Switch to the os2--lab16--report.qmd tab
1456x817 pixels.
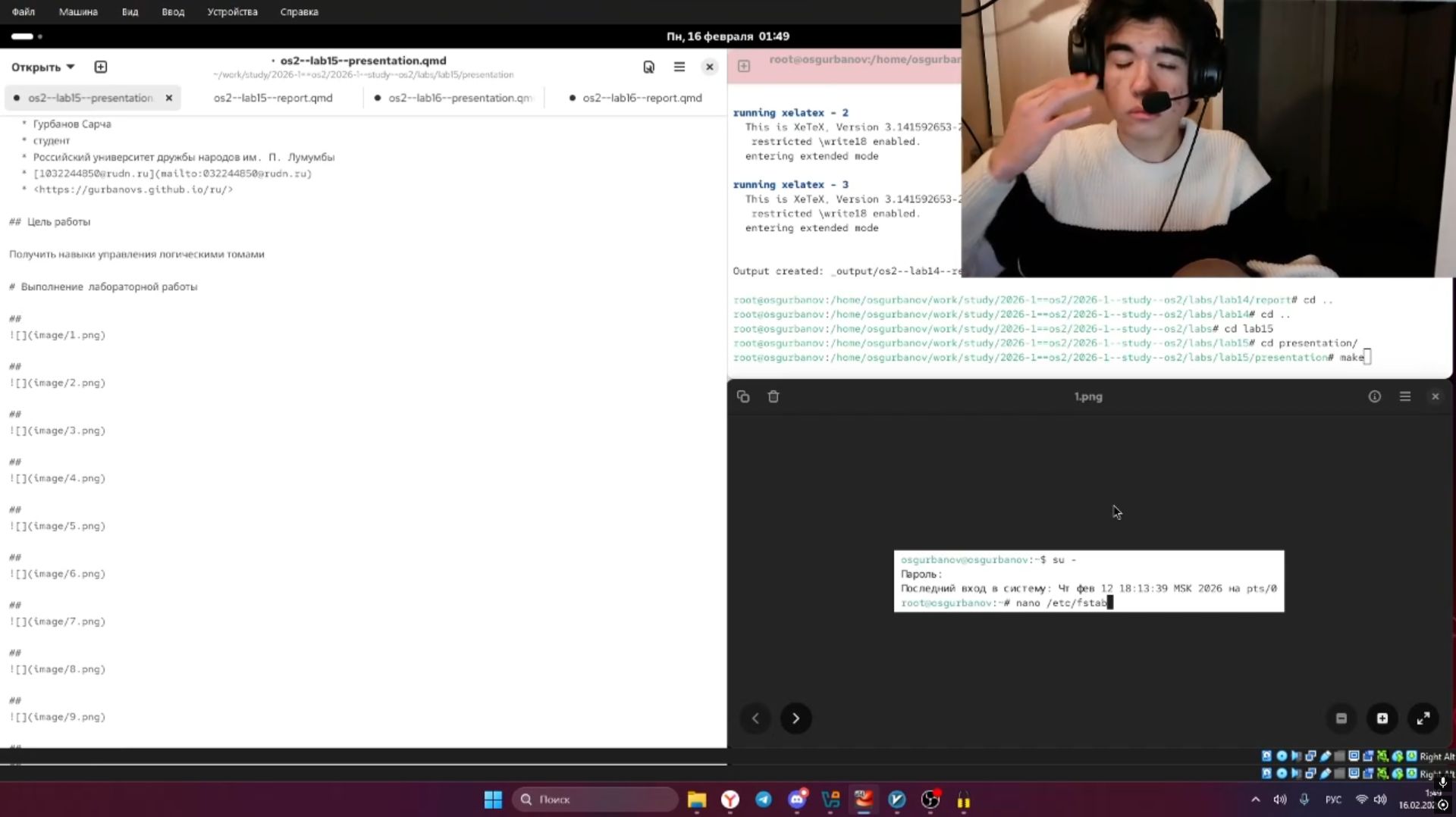(x=635, y=98)
